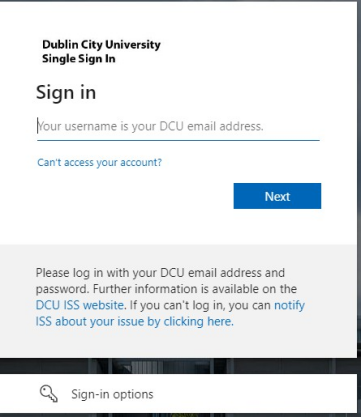
Task: Click the 'Single Sign In' banner line
Action: (x=79, y=59)
